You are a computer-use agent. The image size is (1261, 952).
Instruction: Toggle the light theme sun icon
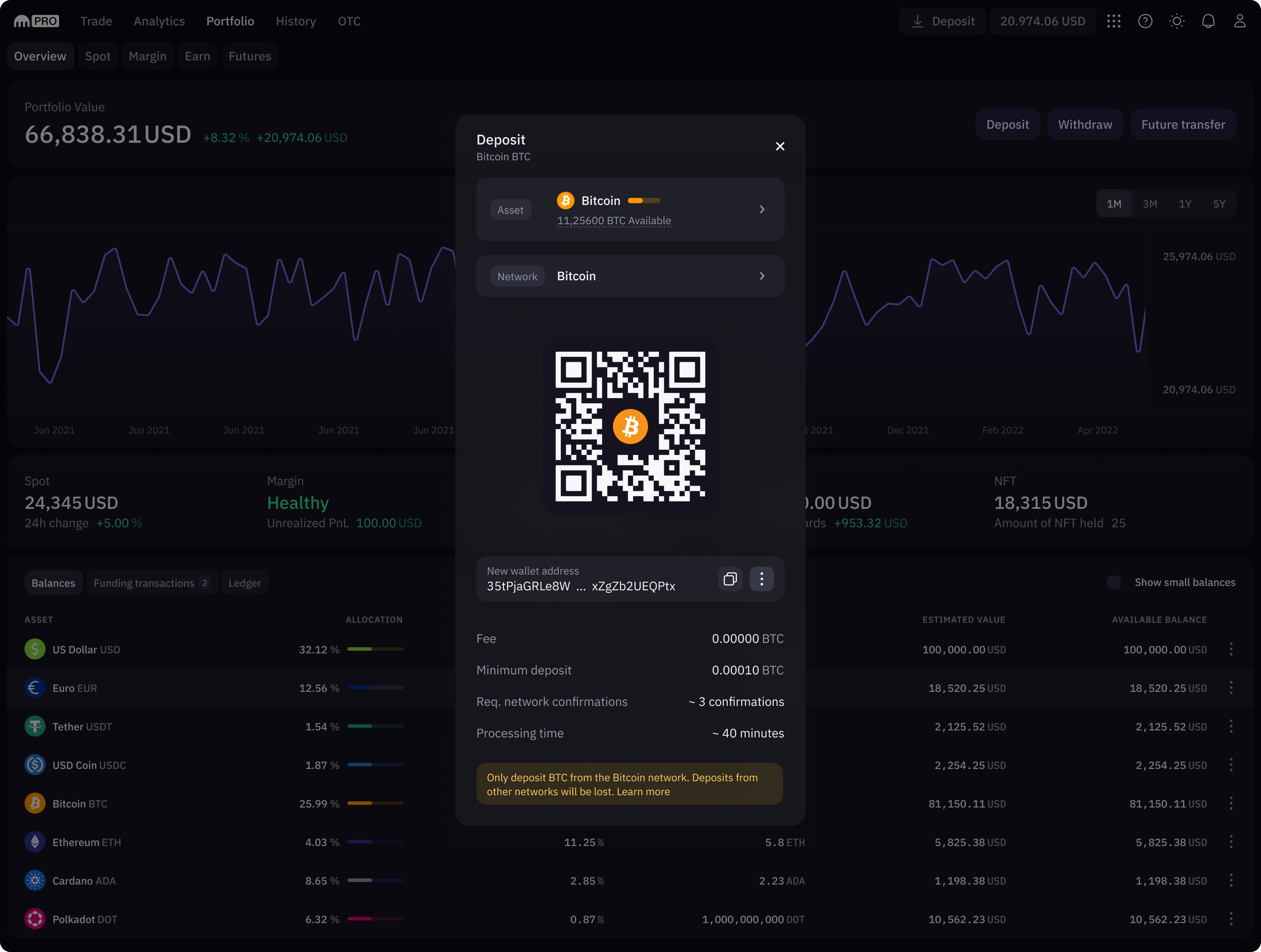point(1176,21)
